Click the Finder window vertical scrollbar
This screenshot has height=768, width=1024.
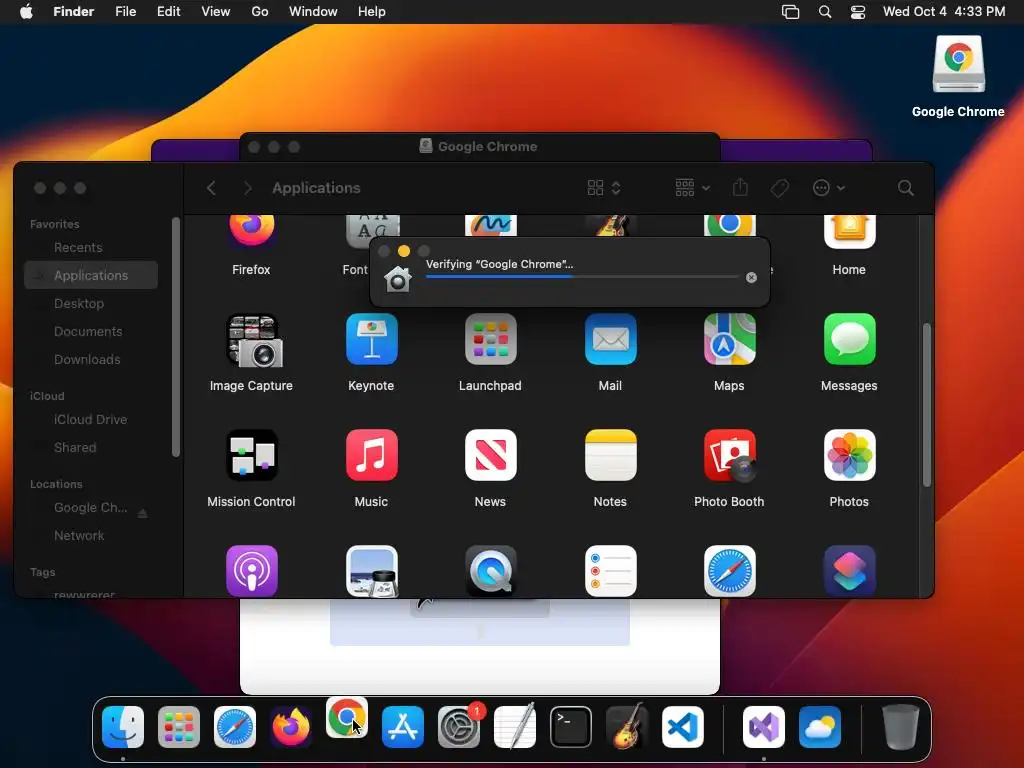[x=926, y=405]
